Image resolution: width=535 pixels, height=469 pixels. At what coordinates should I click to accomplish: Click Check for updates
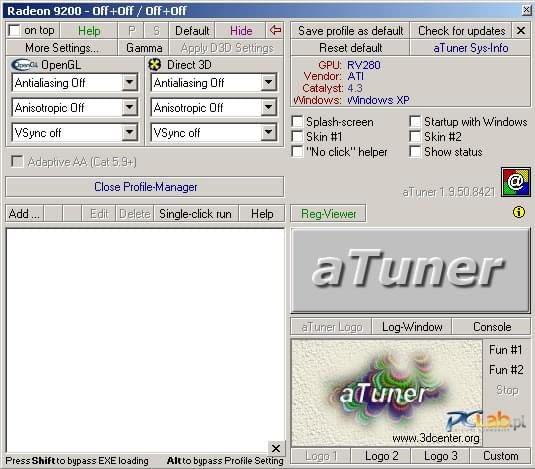coord(461,31)
